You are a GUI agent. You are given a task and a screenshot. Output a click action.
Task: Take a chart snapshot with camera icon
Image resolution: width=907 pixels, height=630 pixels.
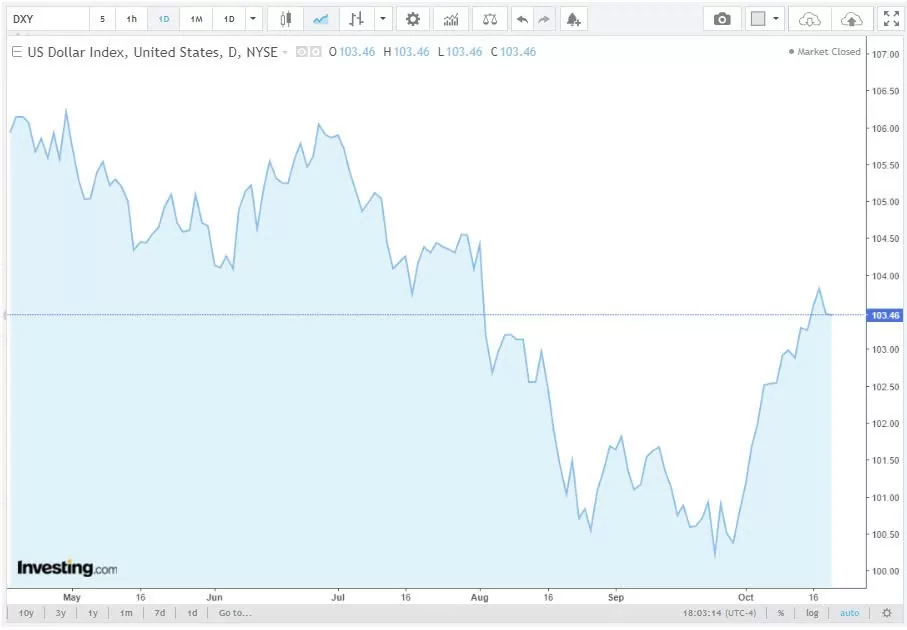[x=722, y=19]
